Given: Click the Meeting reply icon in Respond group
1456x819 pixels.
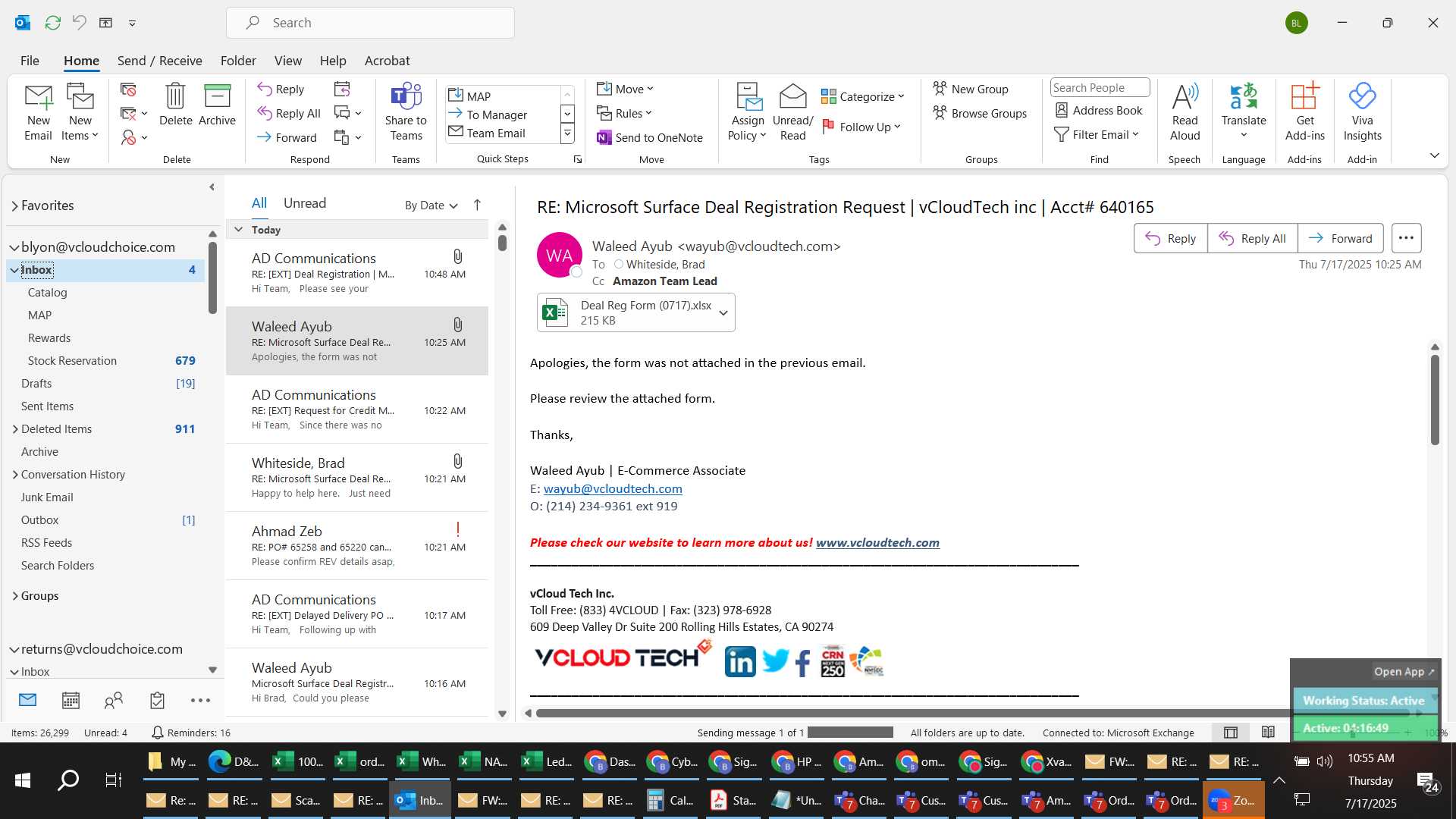Looking at the screenshot, I should click(x=342, y=89).
